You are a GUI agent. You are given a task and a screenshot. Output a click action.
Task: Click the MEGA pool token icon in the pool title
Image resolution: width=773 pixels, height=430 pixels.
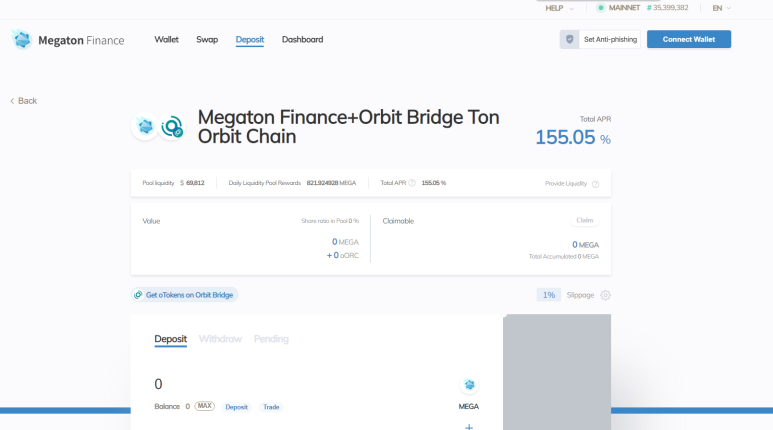[x=145, y=127]
